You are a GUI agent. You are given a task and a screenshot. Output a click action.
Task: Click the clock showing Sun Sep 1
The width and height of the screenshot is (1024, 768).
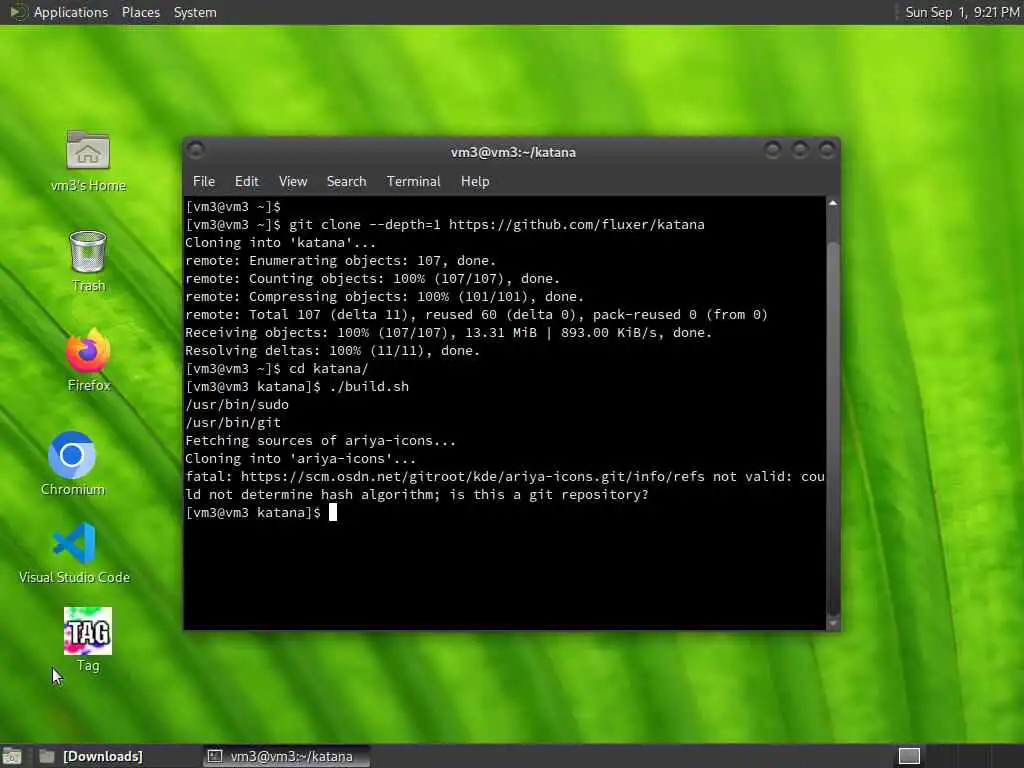pyautogui.click(x=961, y=12)
